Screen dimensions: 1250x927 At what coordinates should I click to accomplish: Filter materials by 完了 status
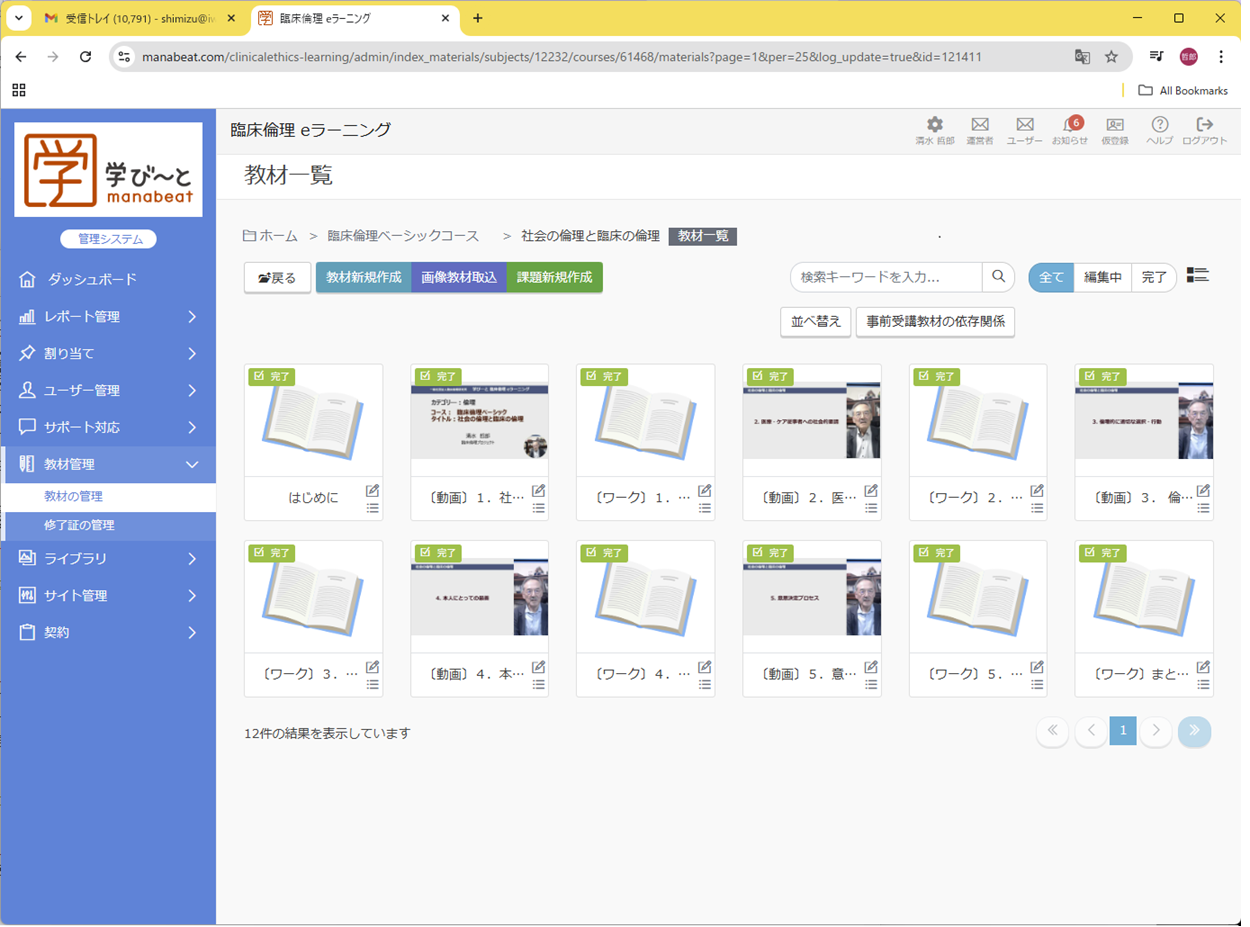click(x=1154, y=278)
